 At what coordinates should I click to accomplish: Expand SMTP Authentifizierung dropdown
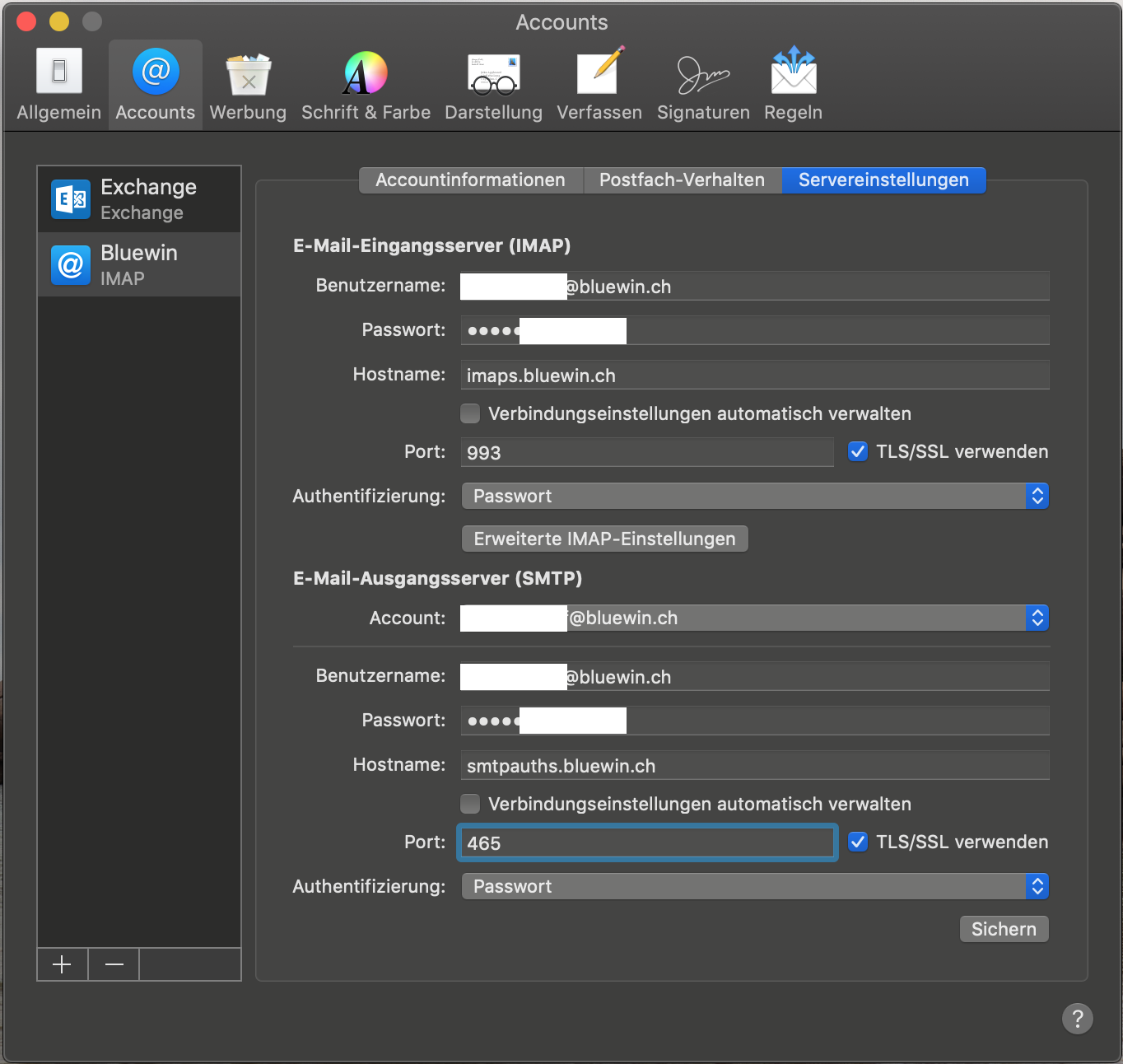click(754, 886)
